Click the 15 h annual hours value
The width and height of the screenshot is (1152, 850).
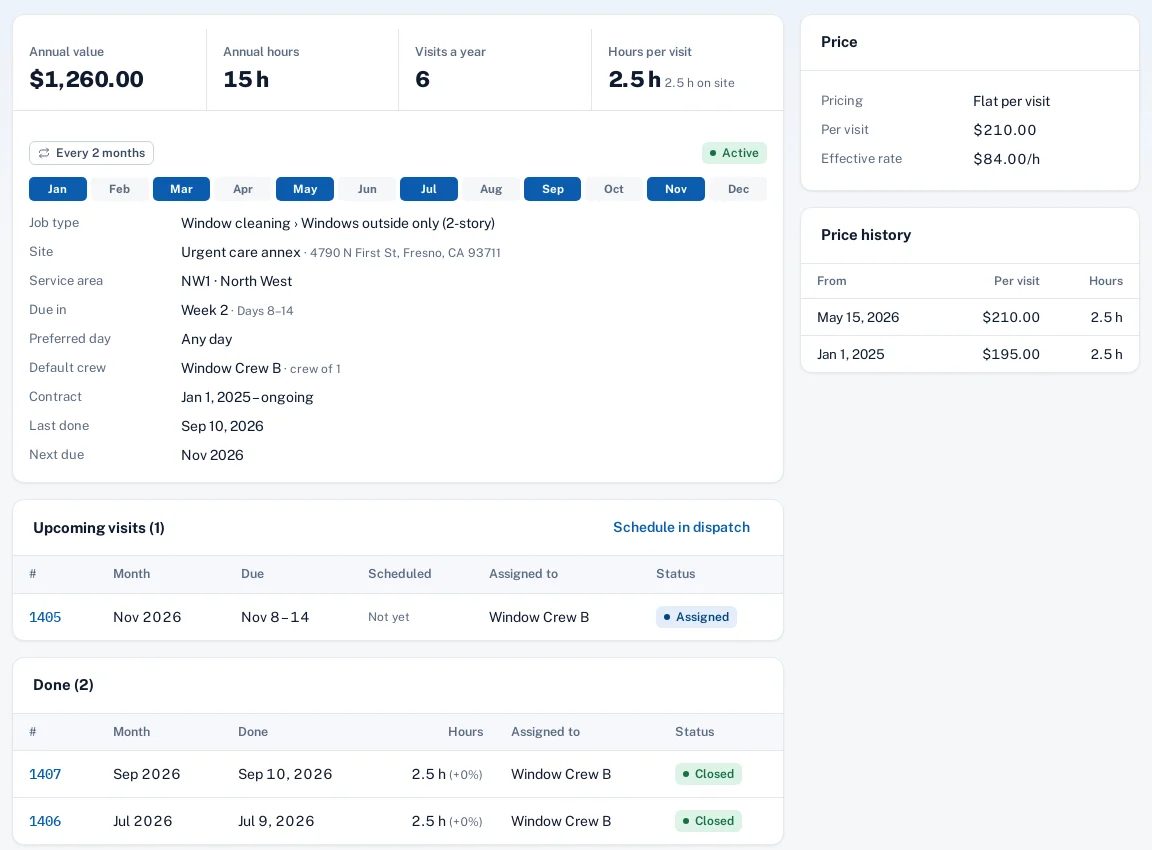[x=246, y=79]
